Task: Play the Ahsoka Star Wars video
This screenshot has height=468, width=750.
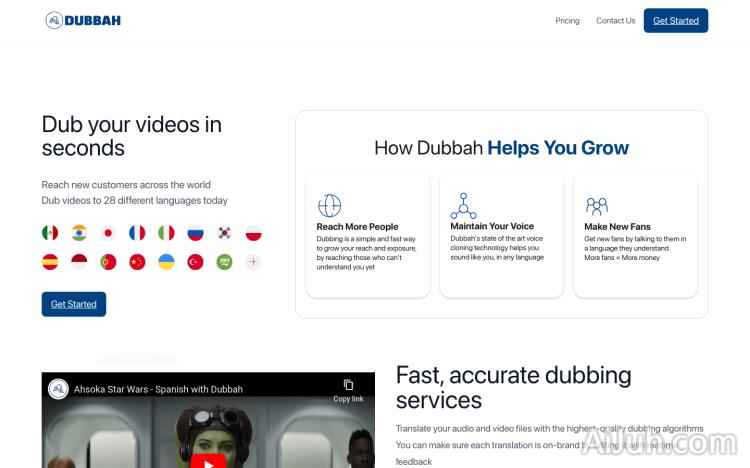Action: (x=208, y=461)
